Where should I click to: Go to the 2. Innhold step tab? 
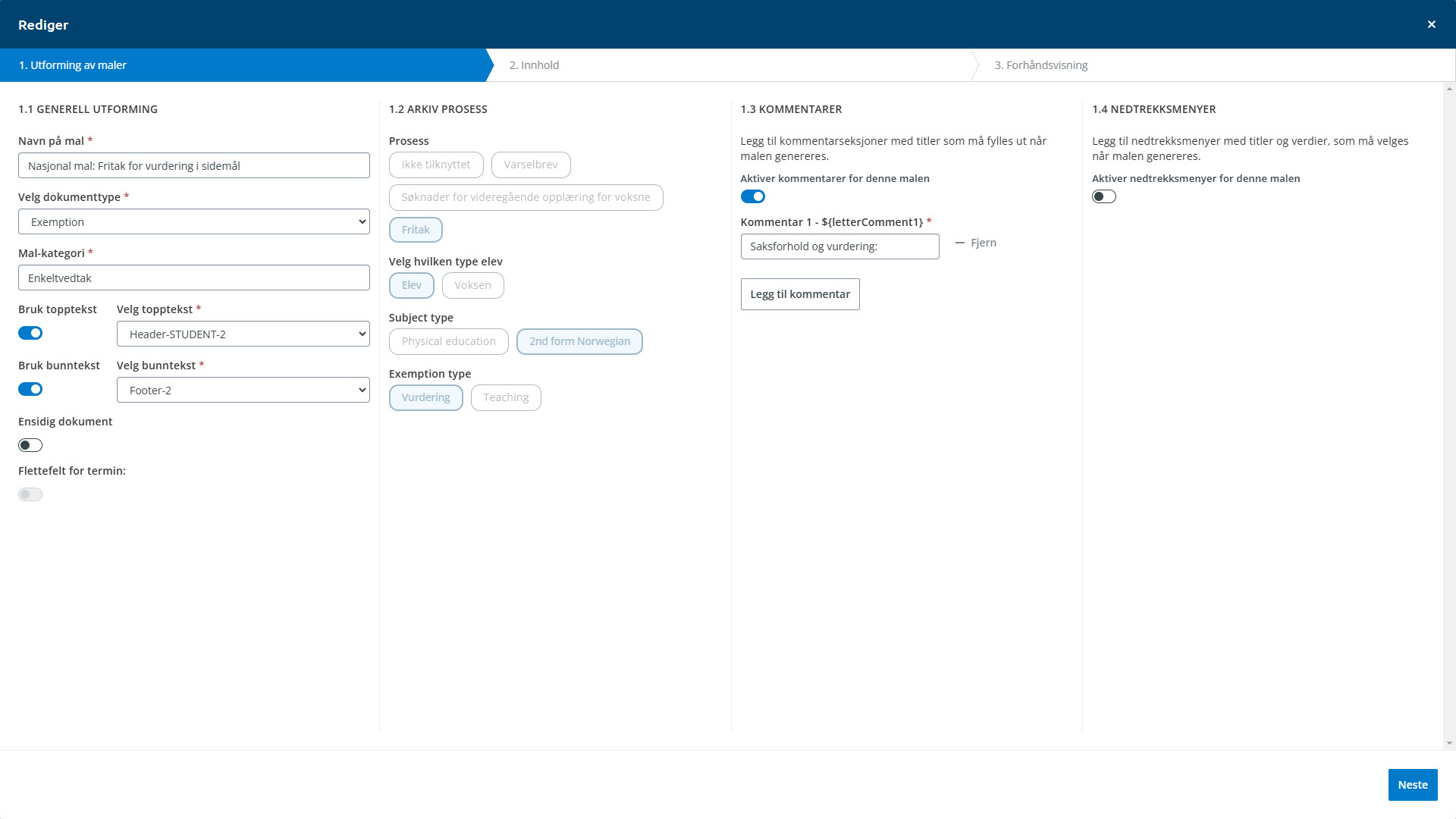534,65
